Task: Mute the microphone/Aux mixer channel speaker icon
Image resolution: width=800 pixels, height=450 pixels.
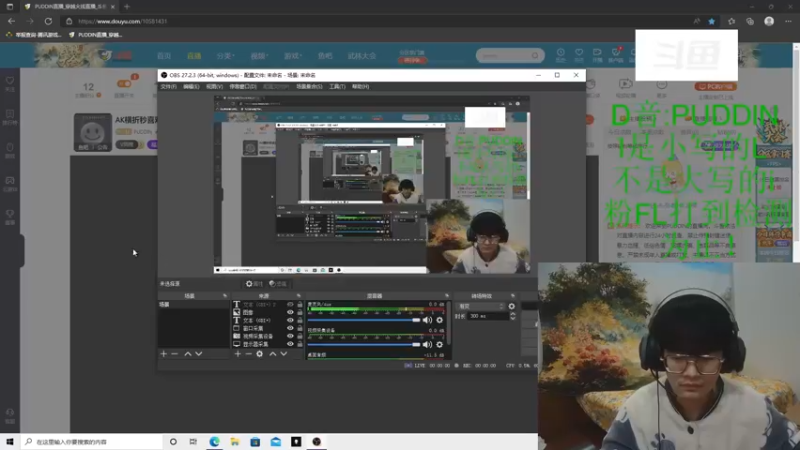Action: 427,320
